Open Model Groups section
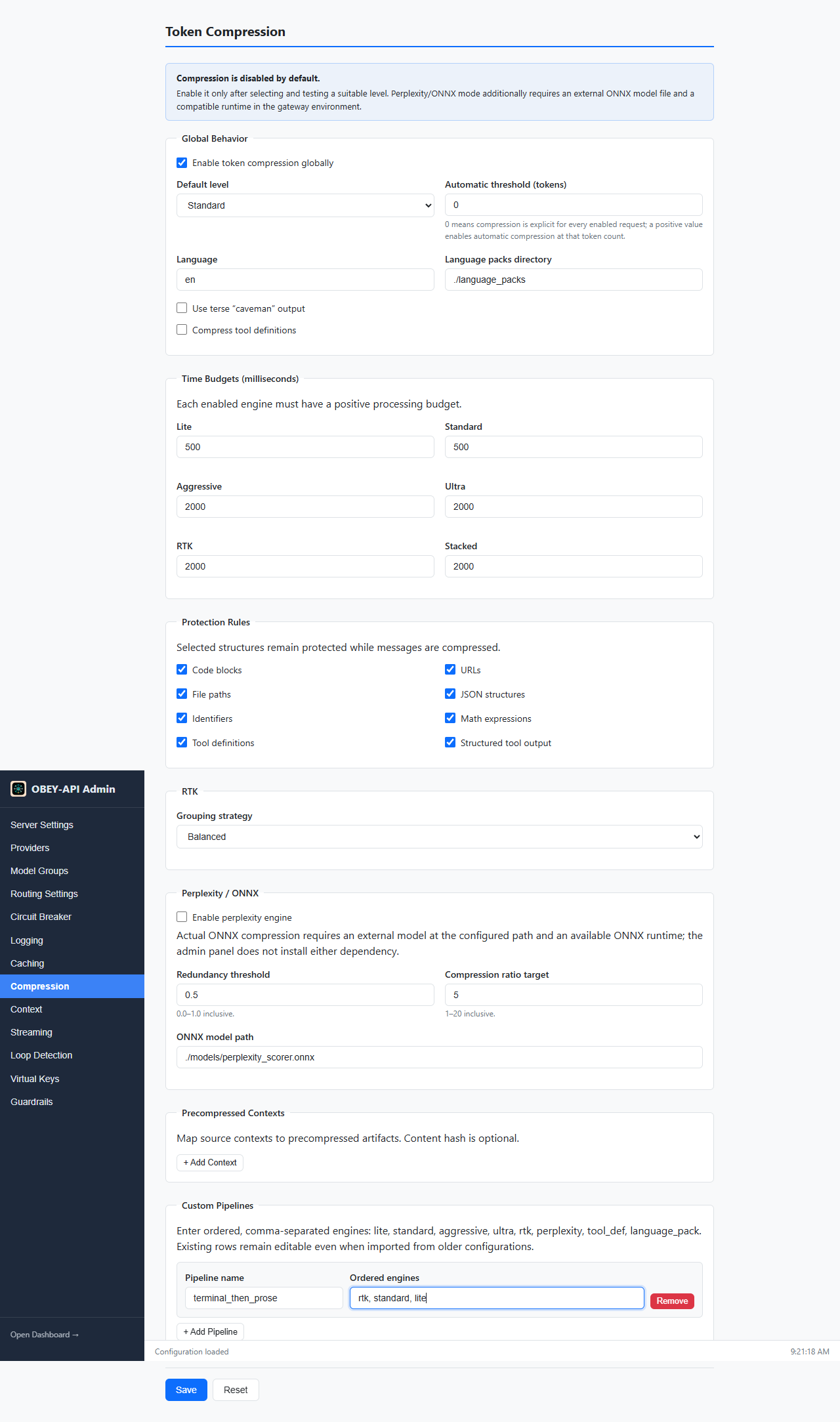 pyautogui.click(x=72, y=871)
